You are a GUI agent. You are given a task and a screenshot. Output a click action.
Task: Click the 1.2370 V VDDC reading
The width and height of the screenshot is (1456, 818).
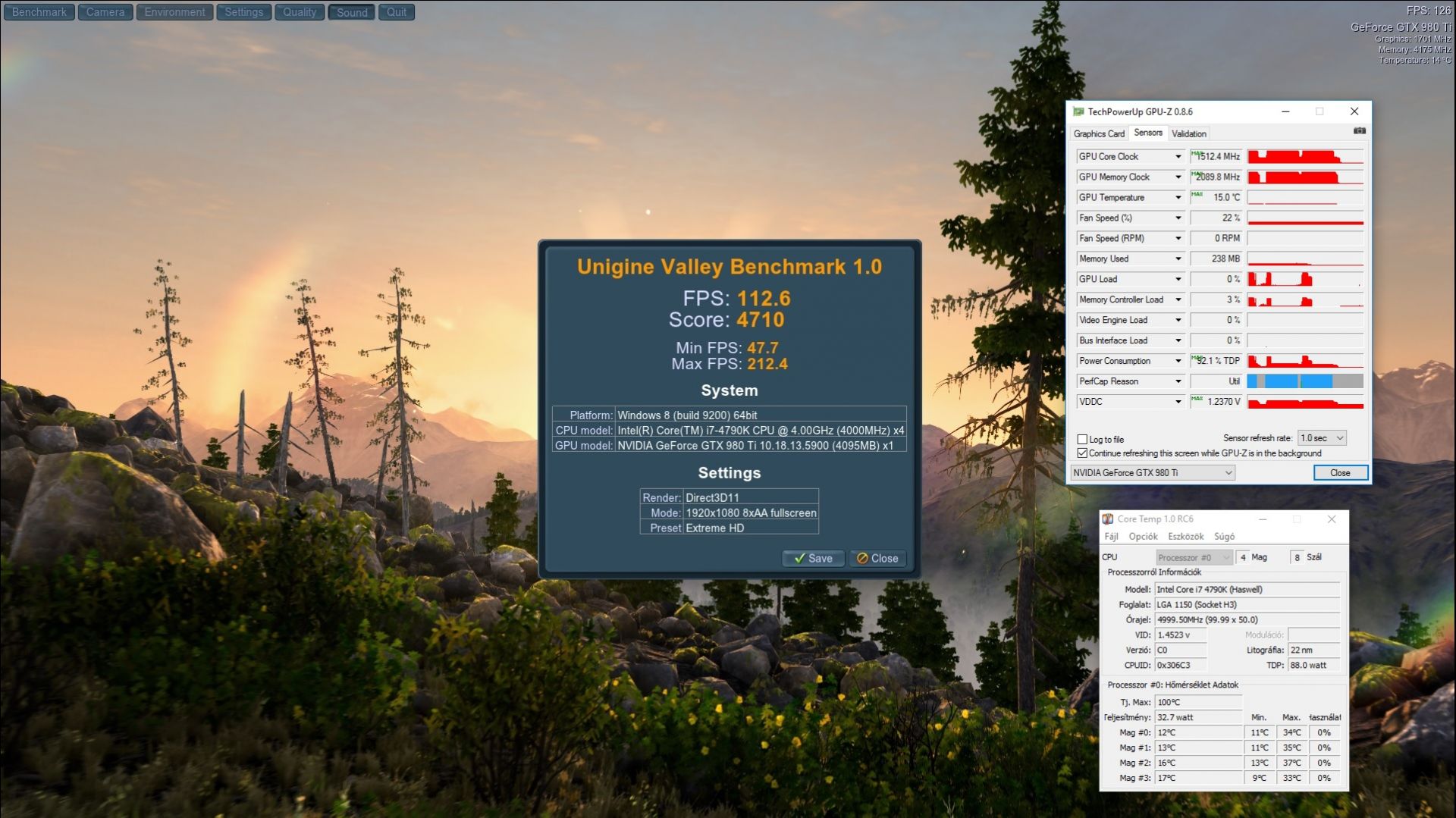tap(1216, 403)
